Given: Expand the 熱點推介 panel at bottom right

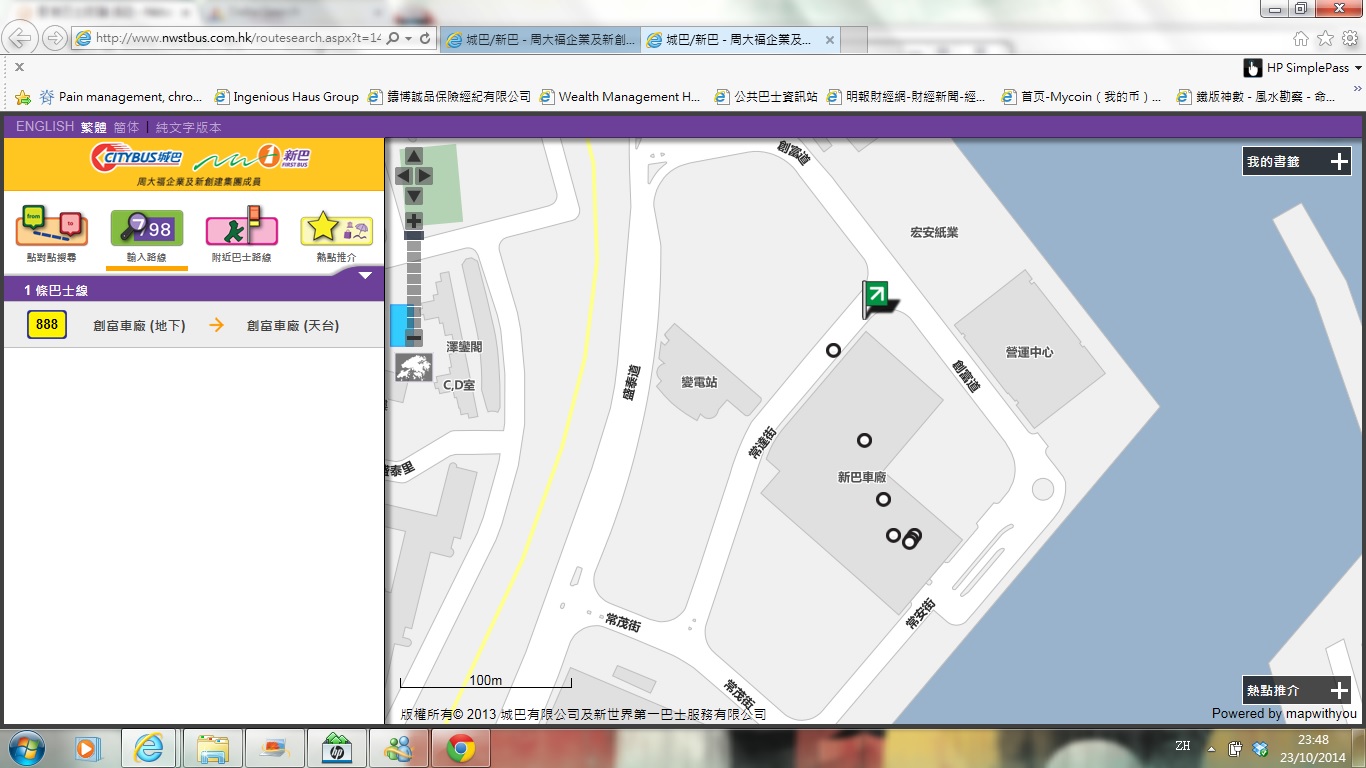Looking at the screenshot, I should pos(1339,690).
